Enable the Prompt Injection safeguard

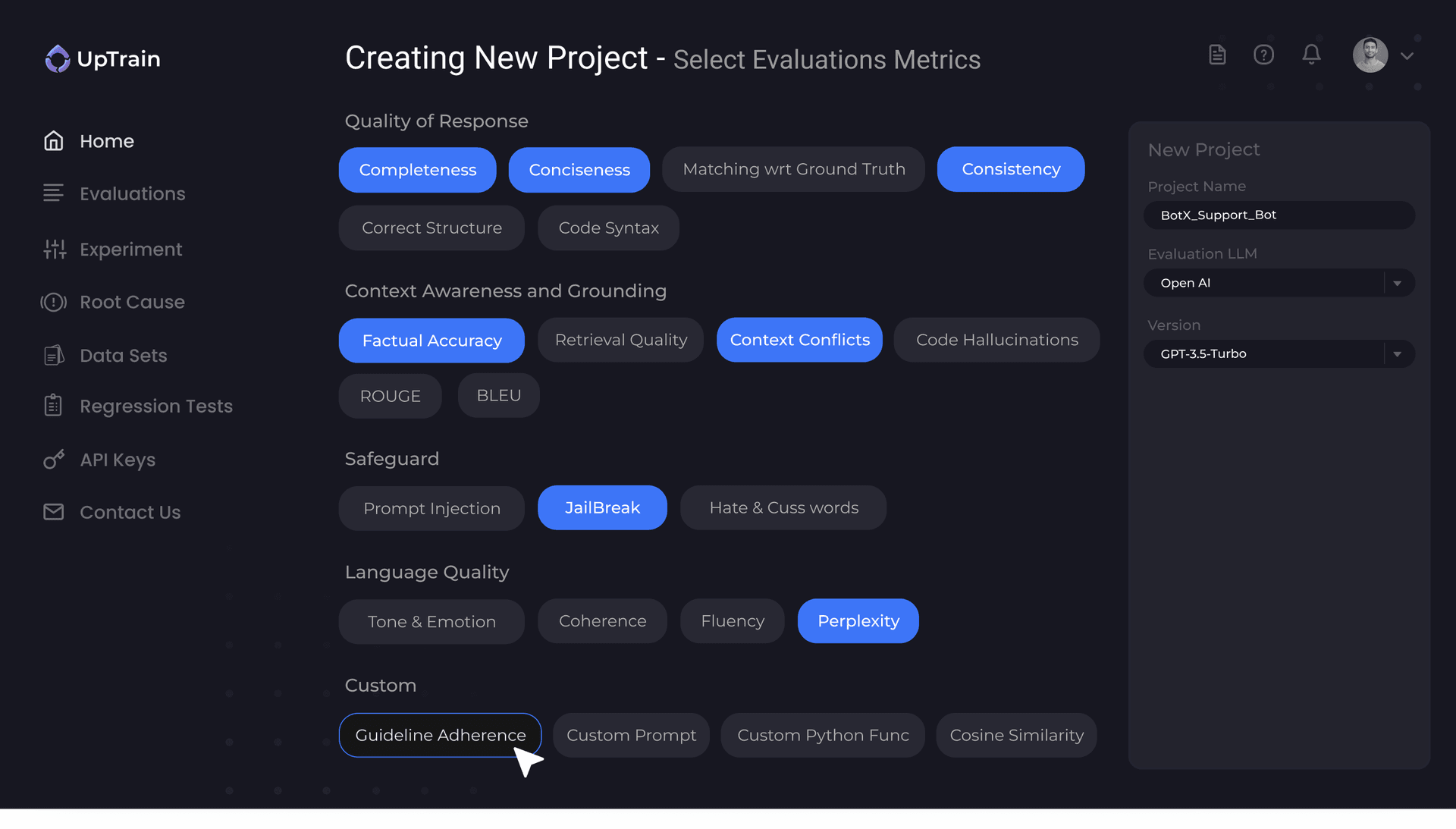(431, 508)
